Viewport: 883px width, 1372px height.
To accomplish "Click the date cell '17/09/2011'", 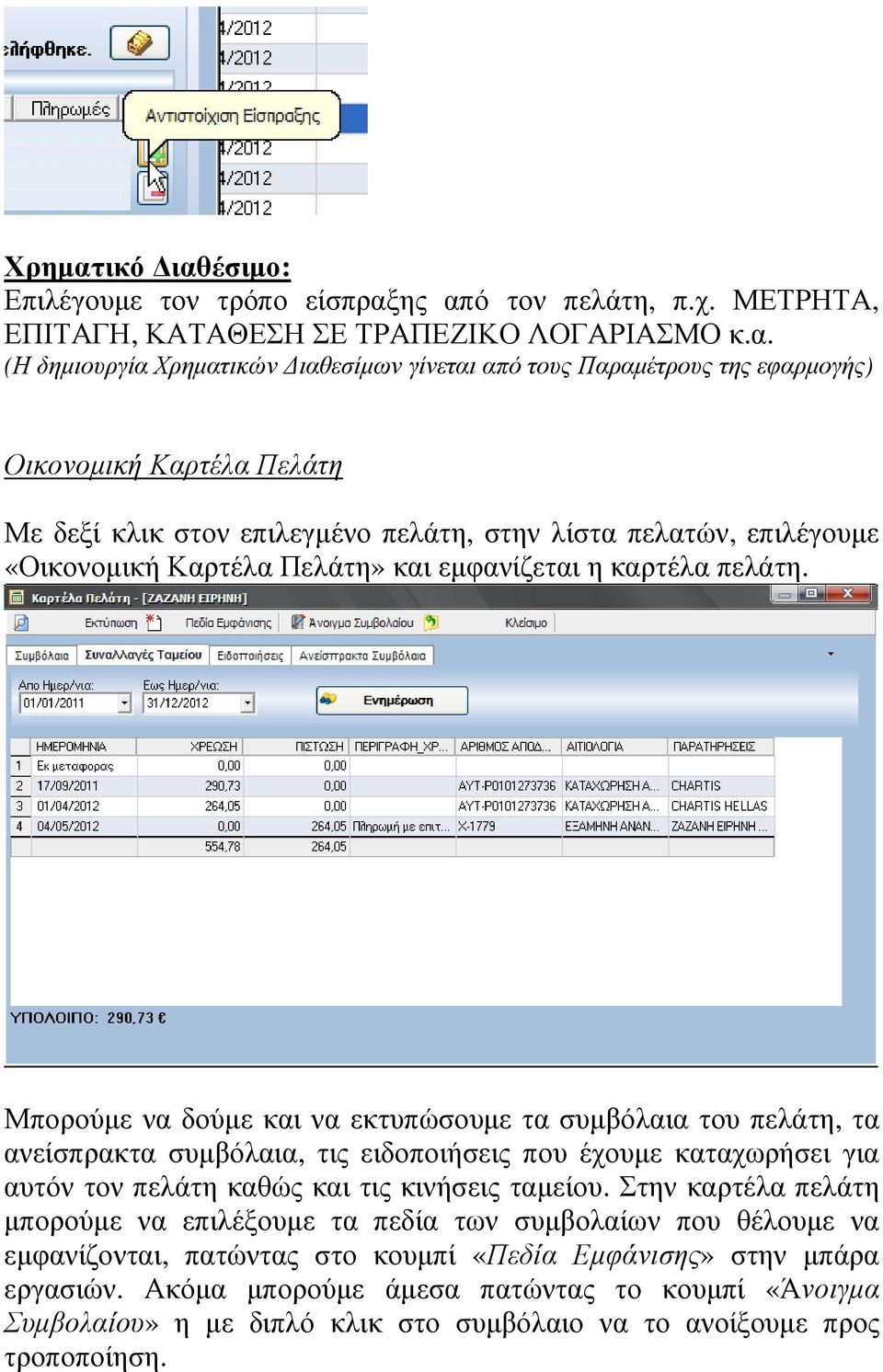I will click(84, 786).
